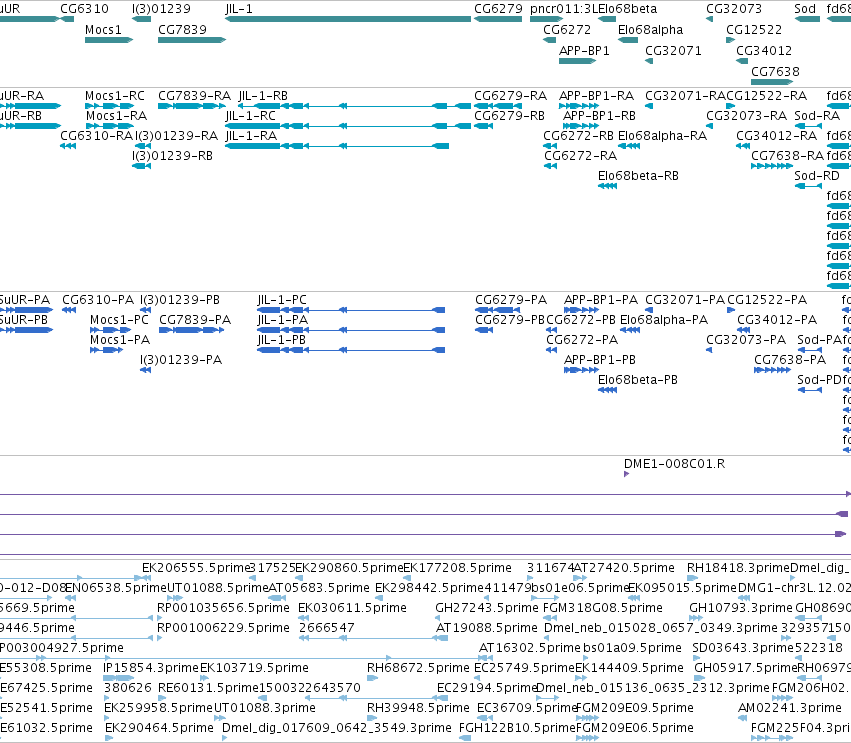Select the IP15854.3prime EST
This screenshot has width=851, height=743.
pyautogui.click(x=119, y=678)
